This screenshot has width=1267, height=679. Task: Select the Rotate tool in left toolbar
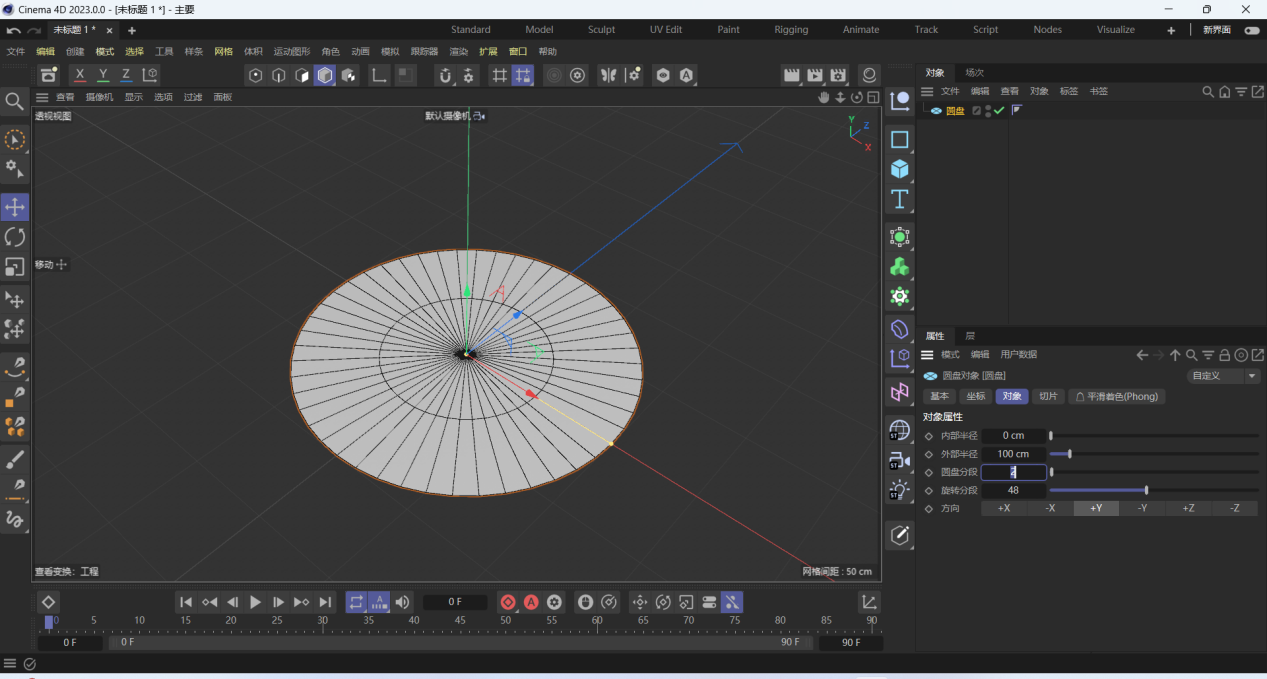15,237
